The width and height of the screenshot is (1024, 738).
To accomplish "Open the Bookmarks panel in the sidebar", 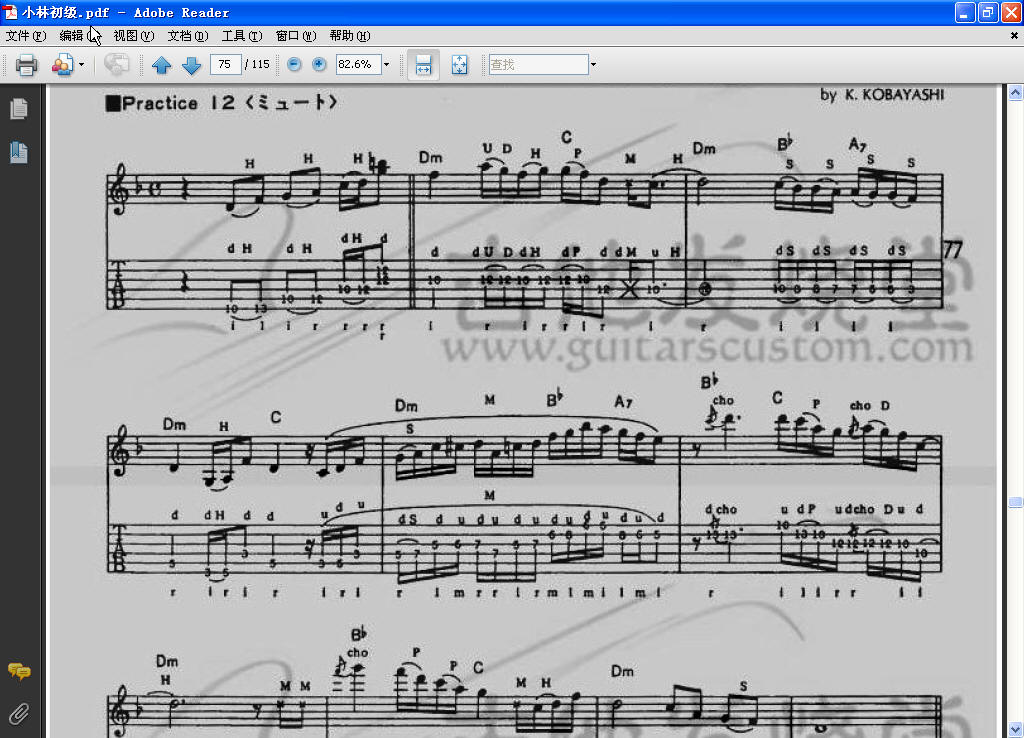I will (19, 152).
